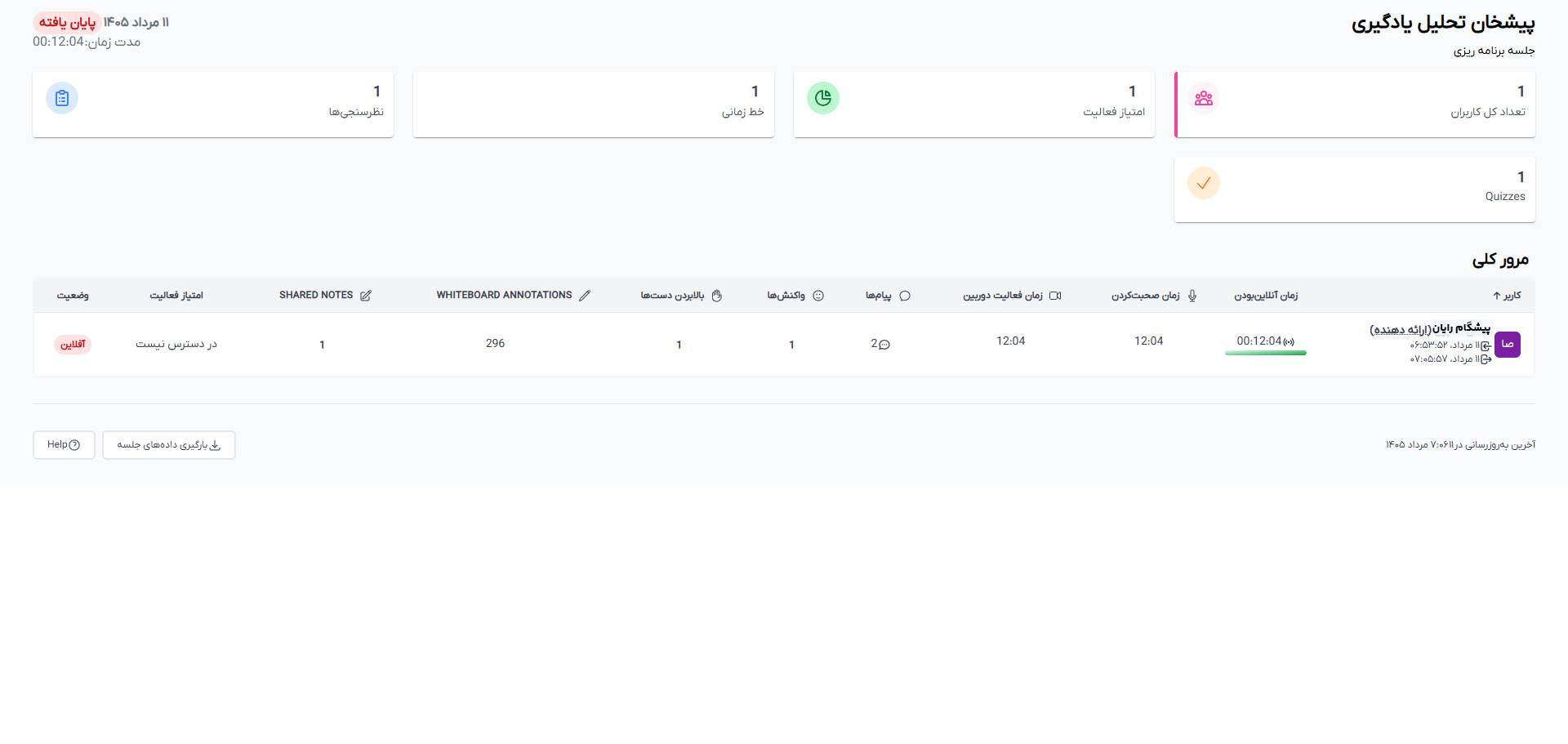Click the join-time icon beside ۰۶:۵۳:۵۲
1568x744 pixels.
[x=1486, y=345]
